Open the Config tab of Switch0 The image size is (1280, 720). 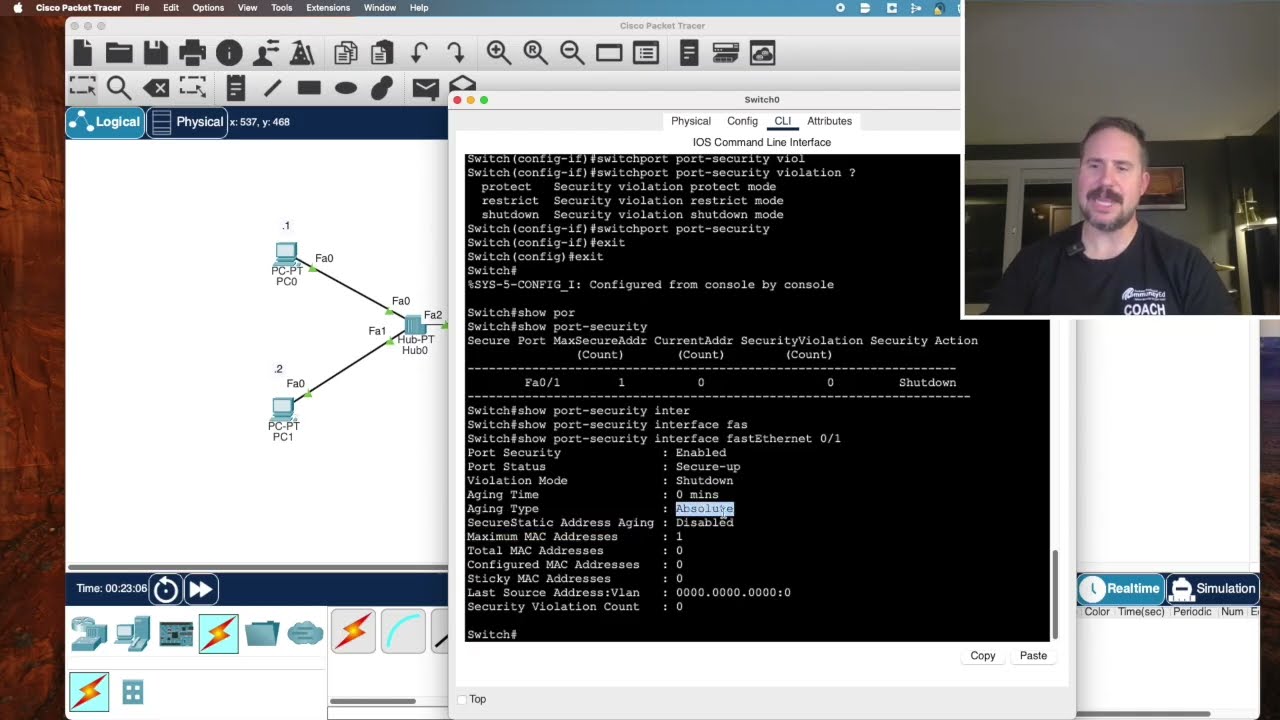click(x=742, y=121)
